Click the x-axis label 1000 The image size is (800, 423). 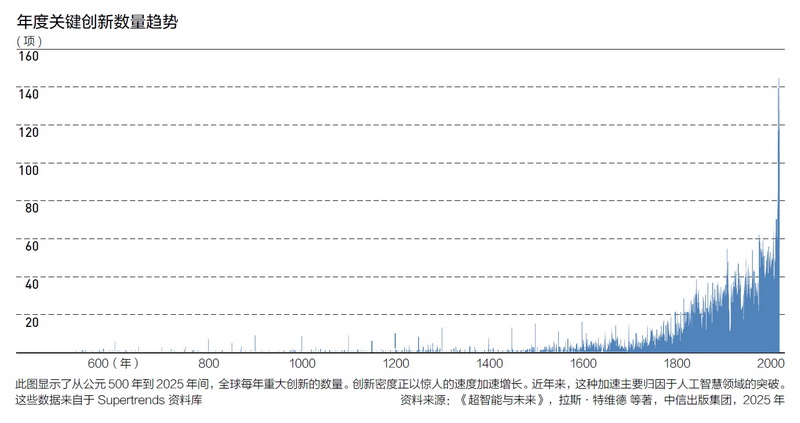pyautogui.click(x=303, y=364)
